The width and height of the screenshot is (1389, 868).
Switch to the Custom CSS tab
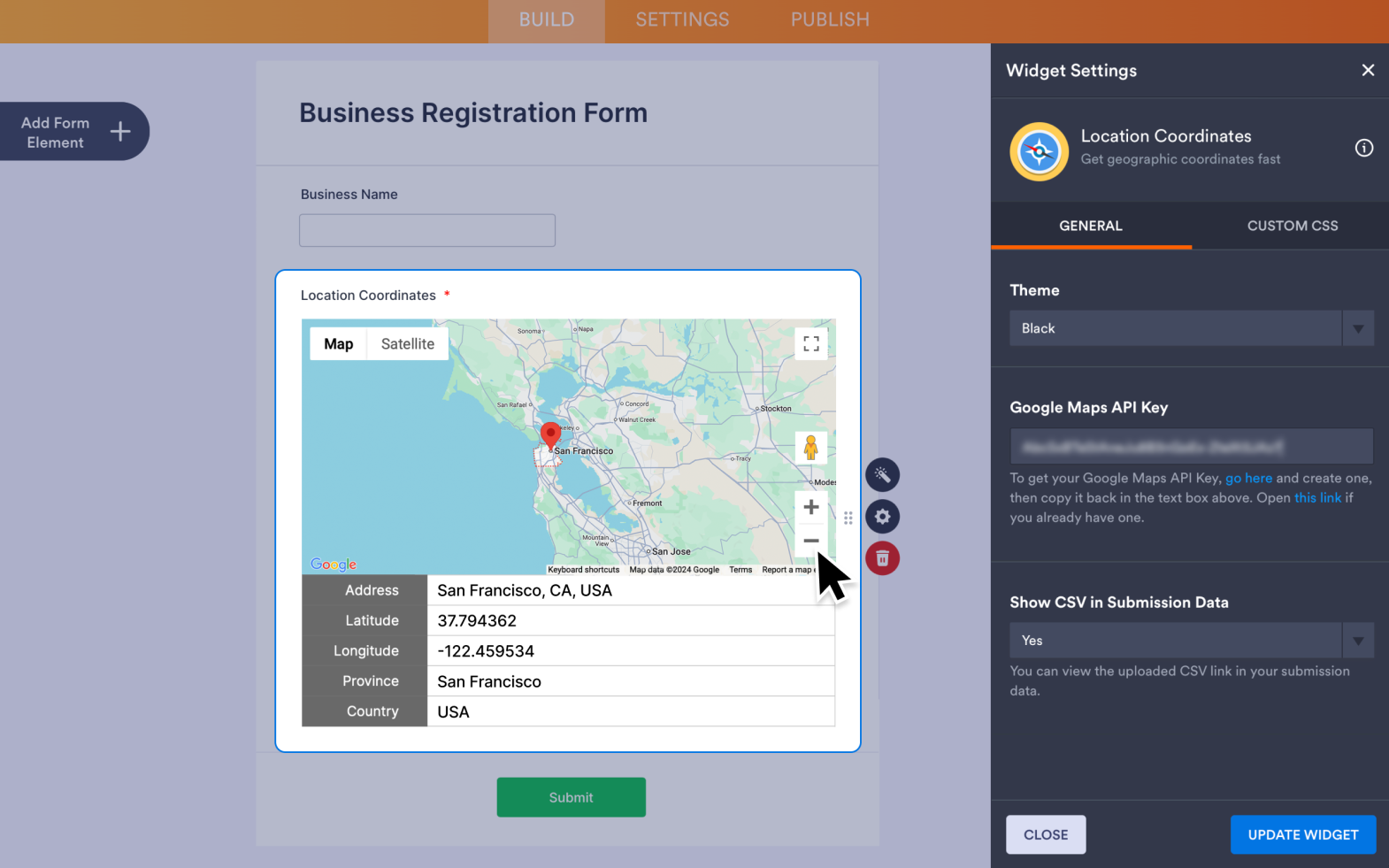coord(1292,226)
